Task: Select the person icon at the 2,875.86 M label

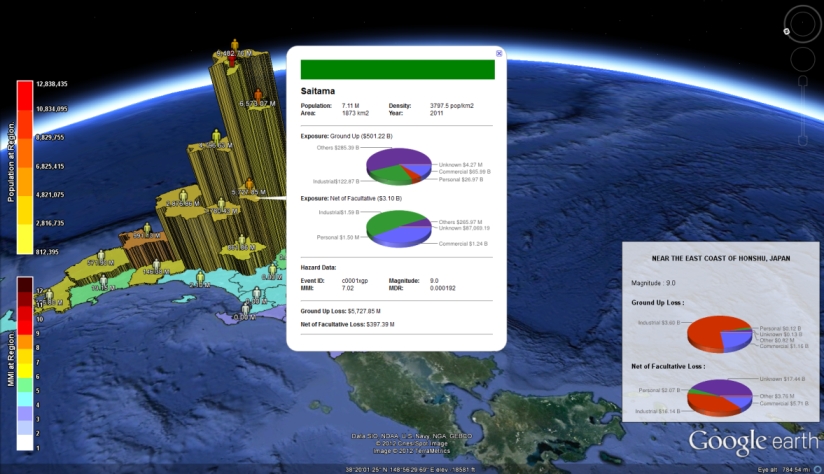Action: click(x=183, y=196)
